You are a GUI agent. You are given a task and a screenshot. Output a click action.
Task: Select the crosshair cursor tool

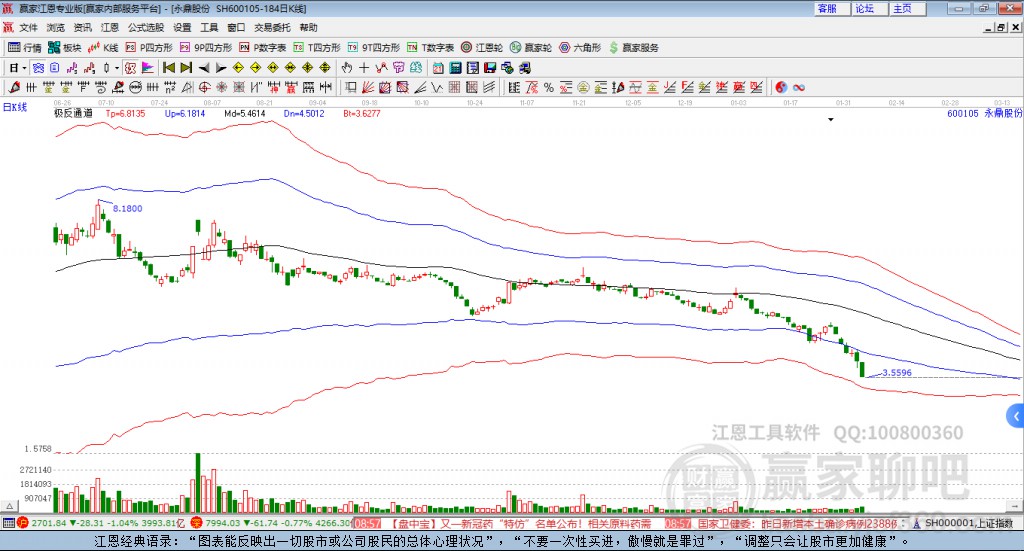click(x=364, y=68)
